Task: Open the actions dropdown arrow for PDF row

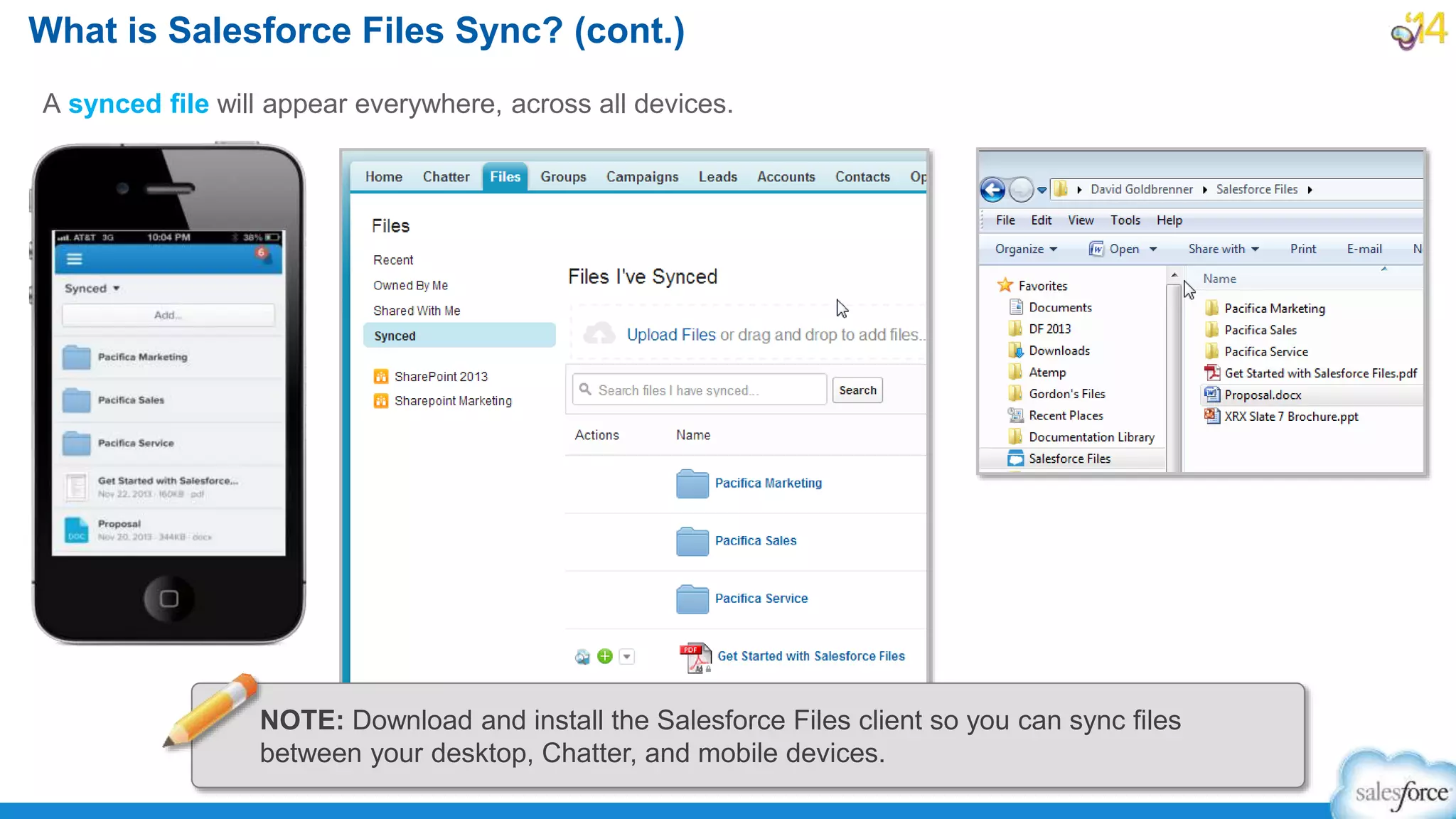Action: 626,657
